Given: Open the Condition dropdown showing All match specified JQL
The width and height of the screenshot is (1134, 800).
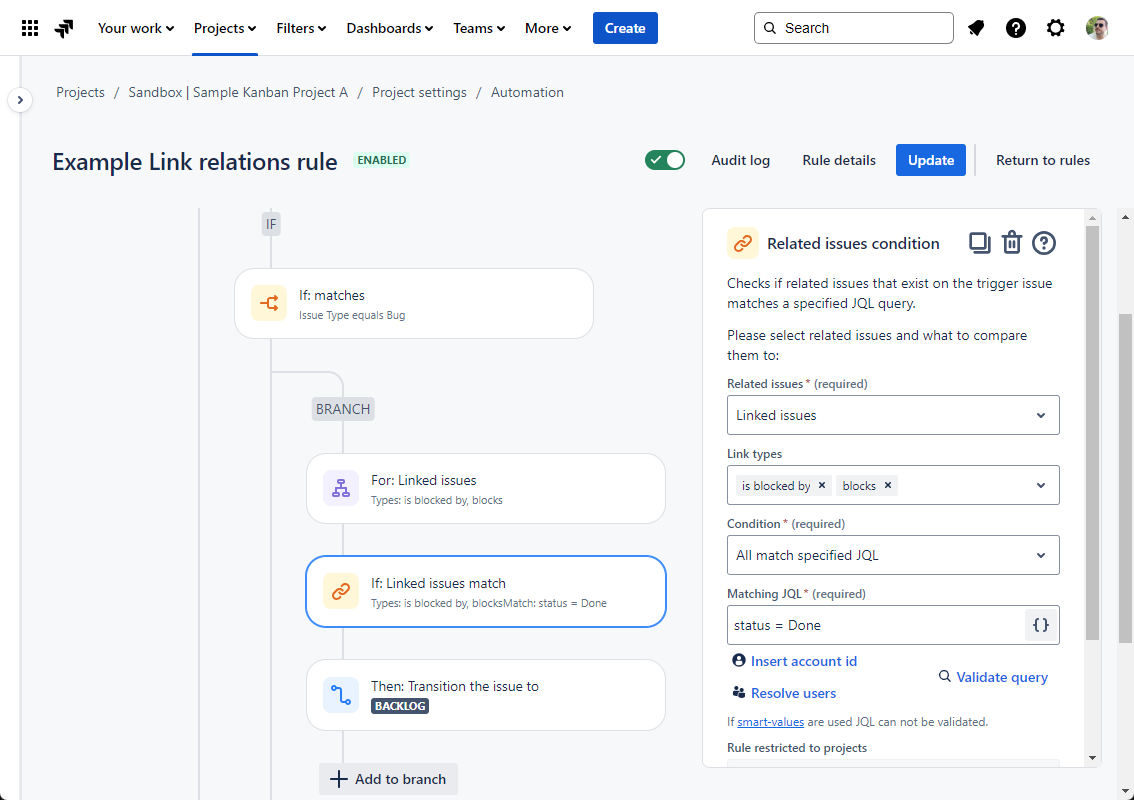Looking at the screenshot, I should tap(892, 554).
